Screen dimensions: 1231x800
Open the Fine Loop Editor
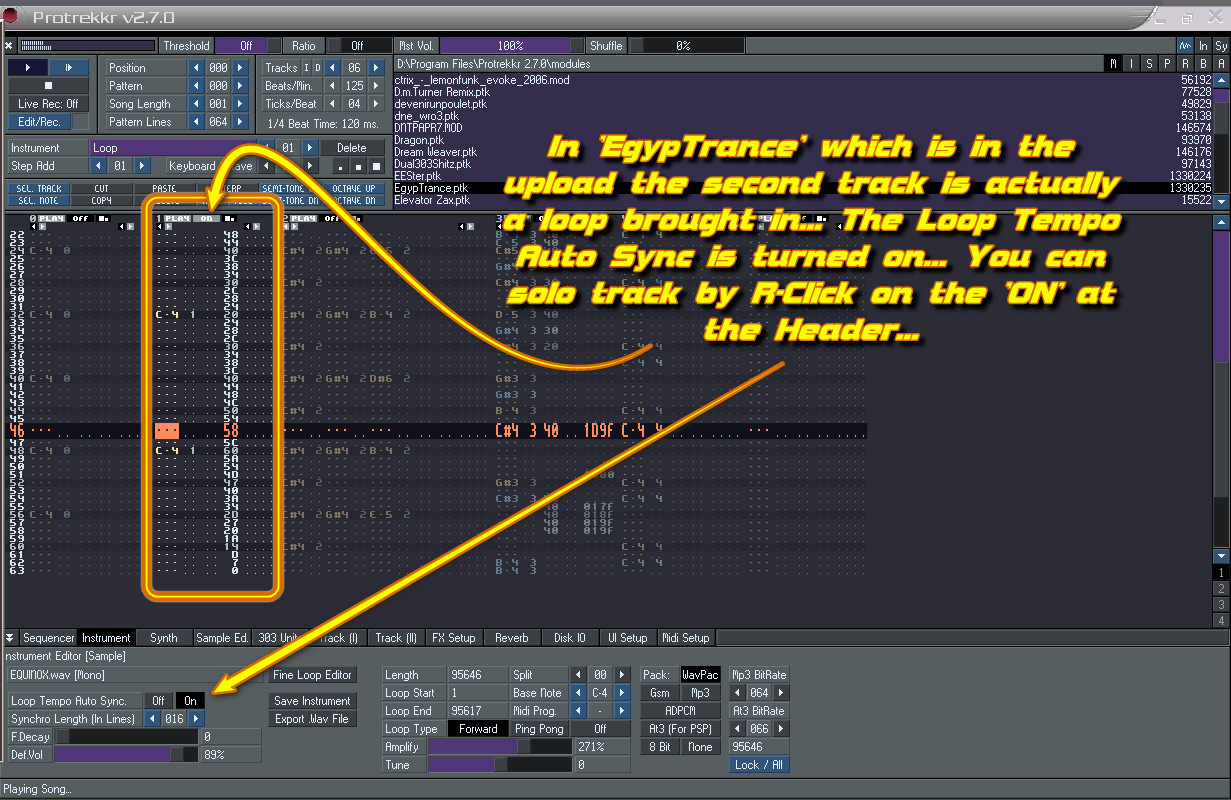click(x=313, y=675)
